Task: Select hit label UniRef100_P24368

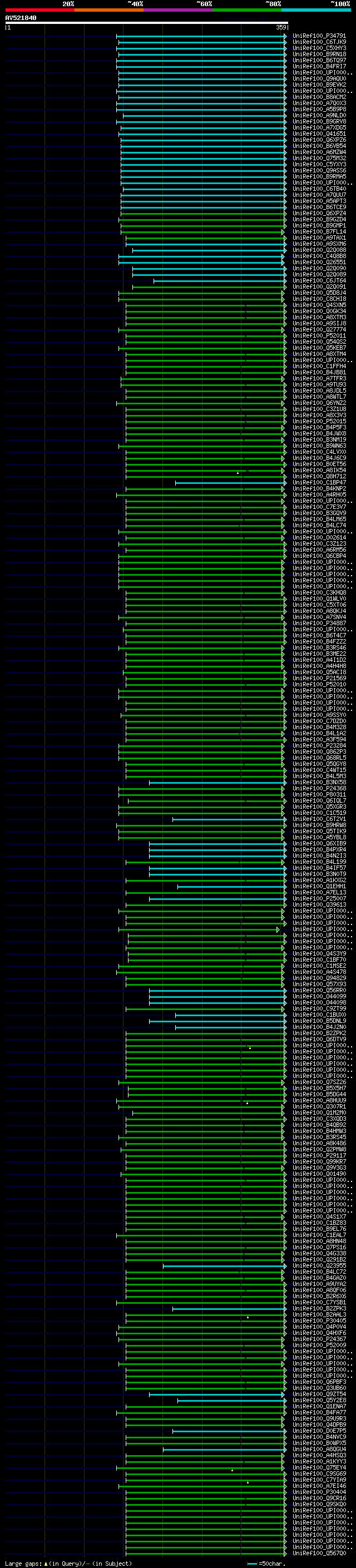Action: [x=319, y=788]
